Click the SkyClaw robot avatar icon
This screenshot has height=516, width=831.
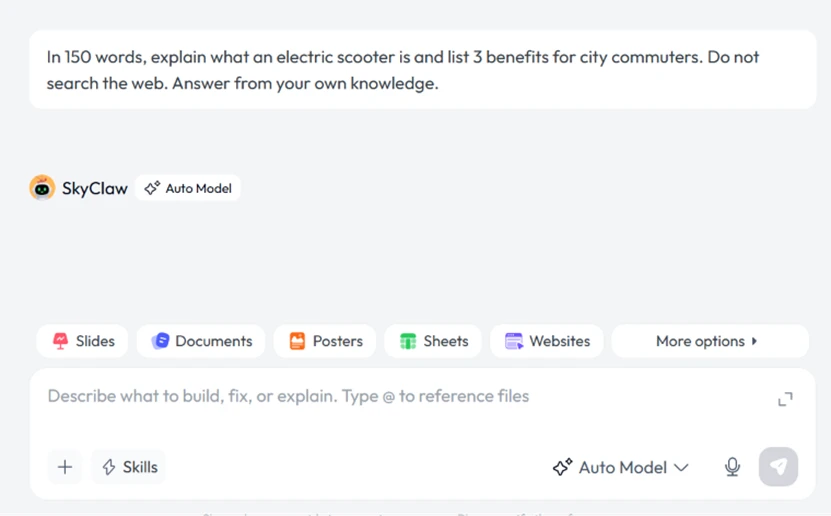(42, 188)
